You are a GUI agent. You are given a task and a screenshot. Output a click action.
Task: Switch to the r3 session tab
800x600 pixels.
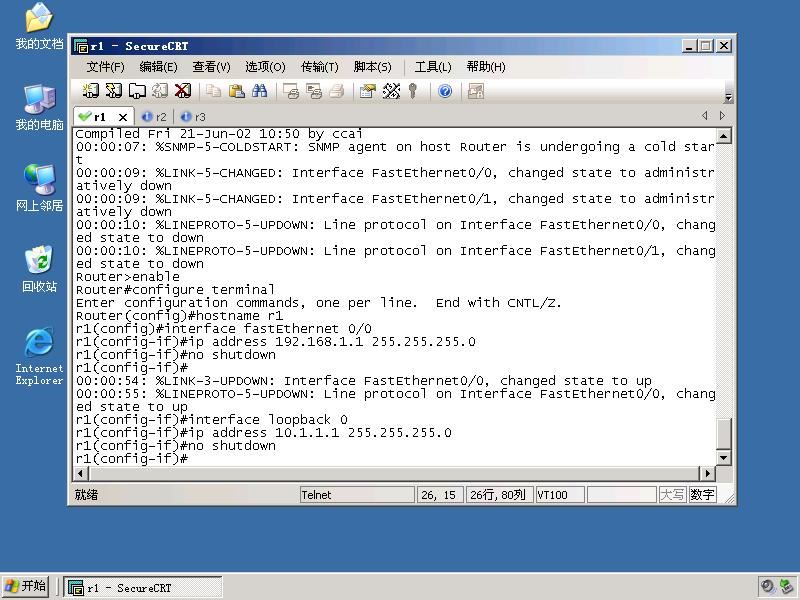[193, 117]
